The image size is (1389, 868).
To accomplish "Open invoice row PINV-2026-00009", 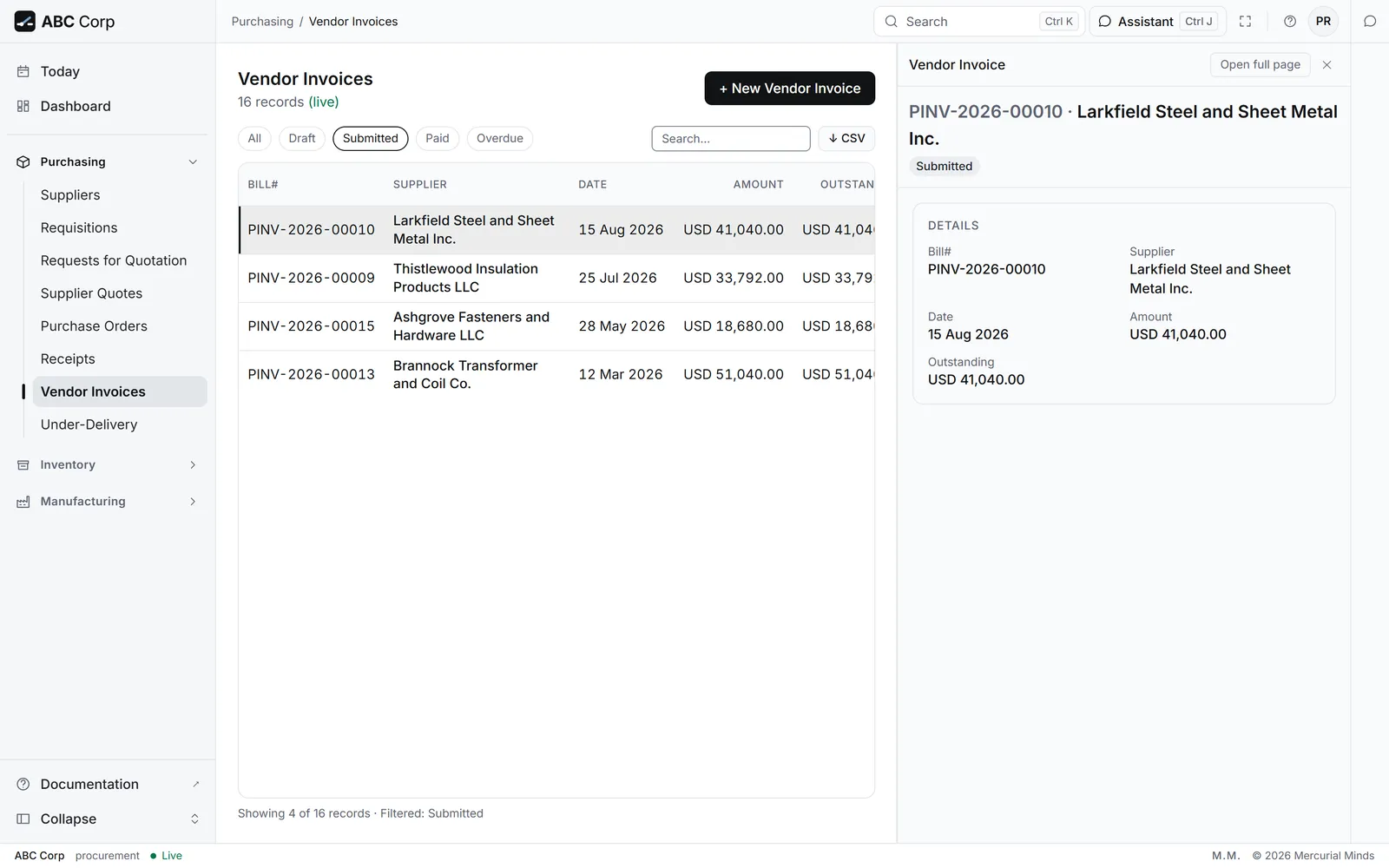I will coord(556,279).
